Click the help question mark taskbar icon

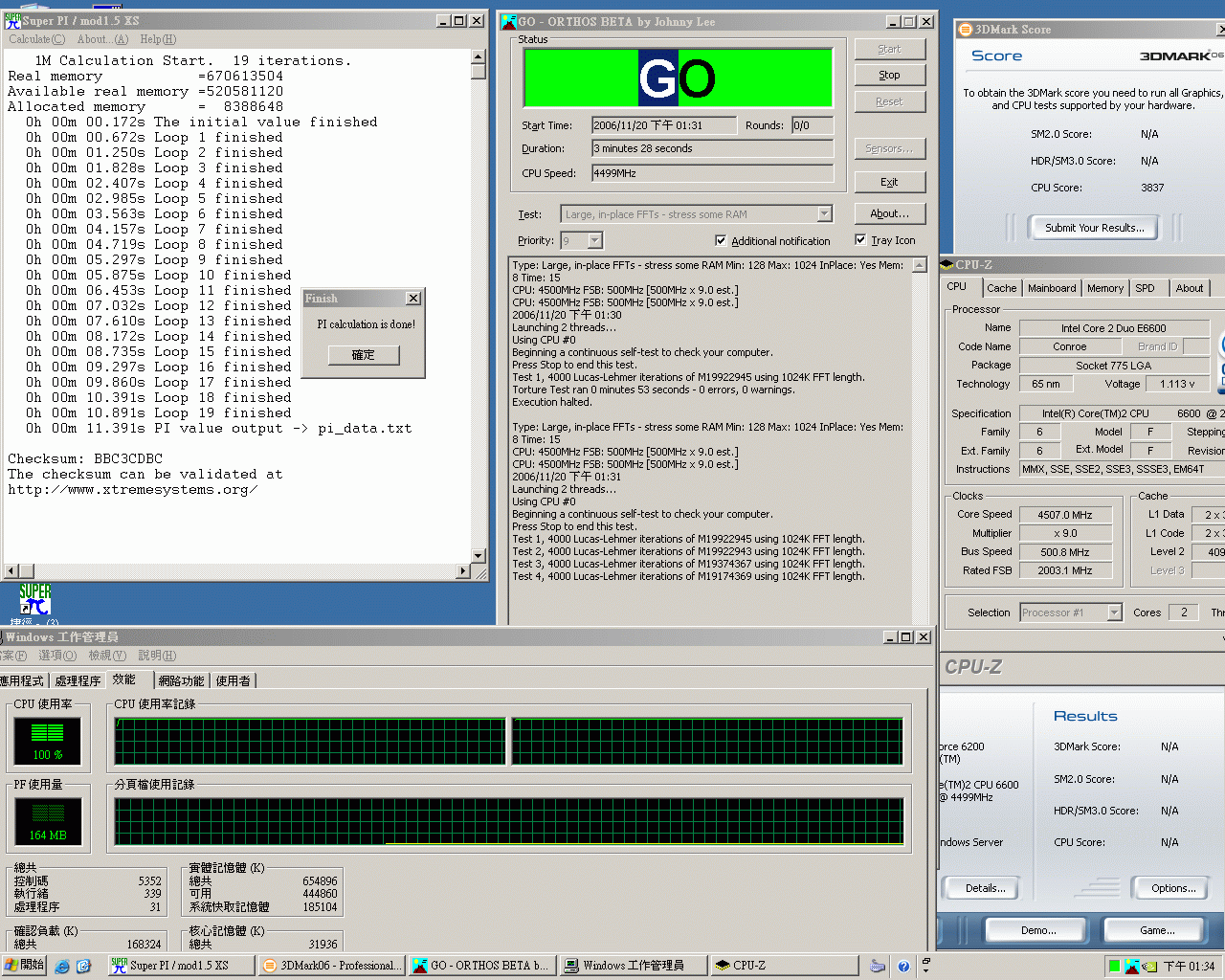click(903, 967)
